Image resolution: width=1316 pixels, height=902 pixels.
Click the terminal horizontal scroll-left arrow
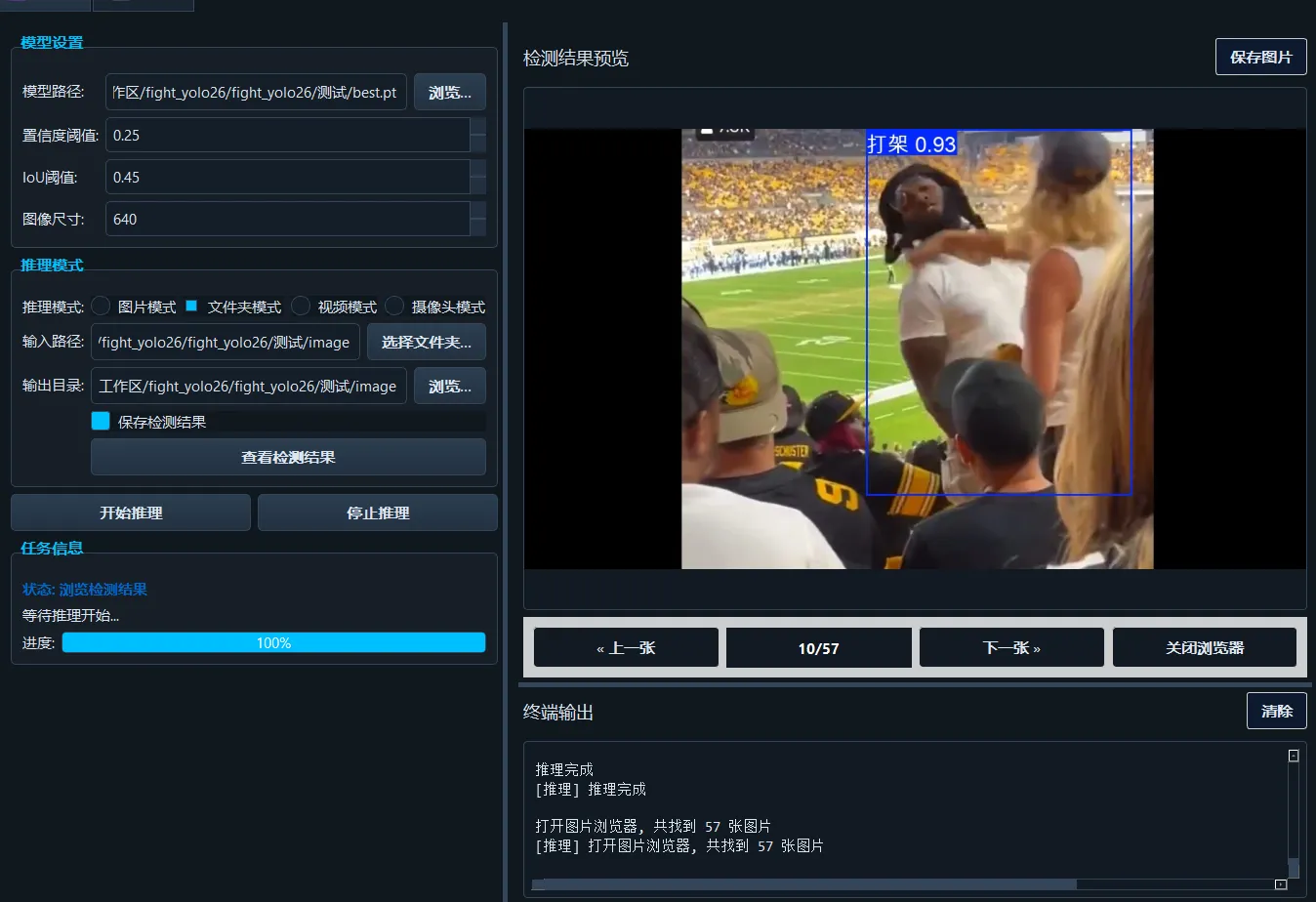(x=538, y=884)
